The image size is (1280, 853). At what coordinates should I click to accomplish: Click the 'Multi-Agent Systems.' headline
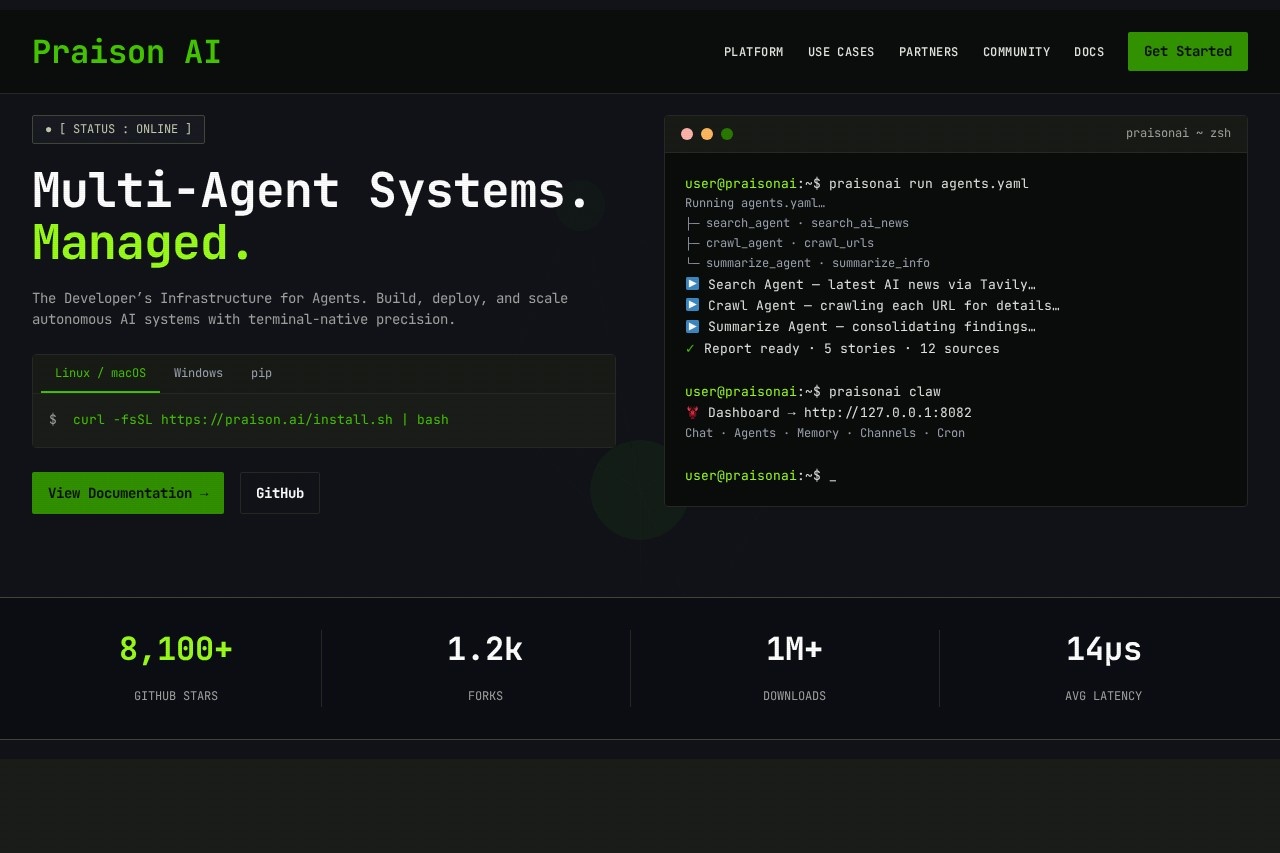pyautogui.click(x=312, y=190)
